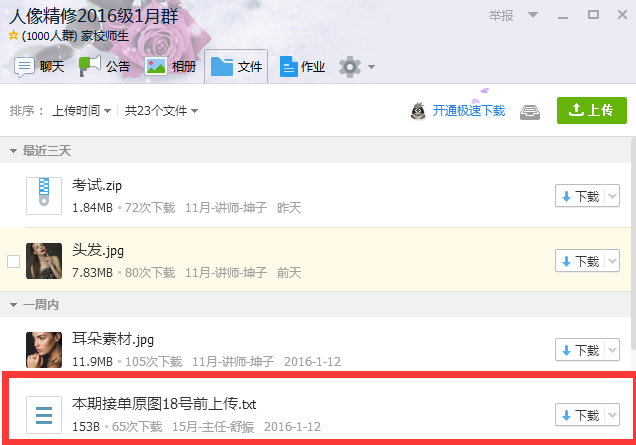Click 举报 report in the title bar

[501, 15]
